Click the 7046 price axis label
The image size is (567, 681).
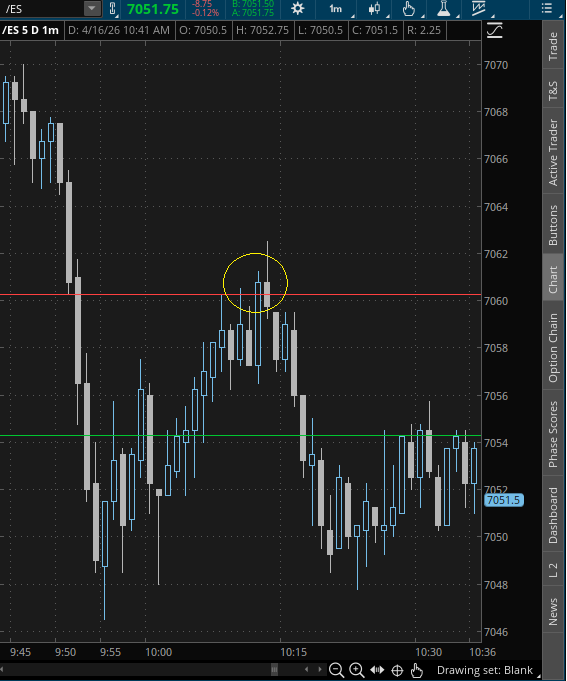[x=496, y=632]
